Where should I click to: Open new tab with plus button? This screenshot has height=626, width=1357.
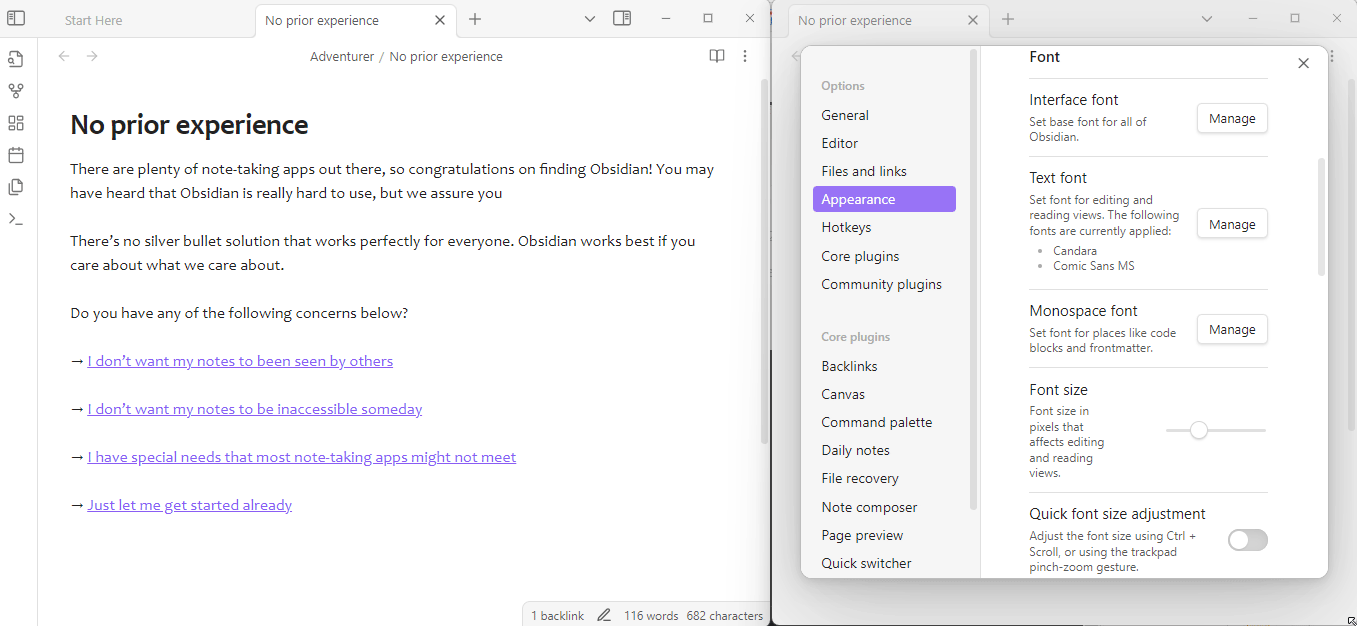pos(475,19)
